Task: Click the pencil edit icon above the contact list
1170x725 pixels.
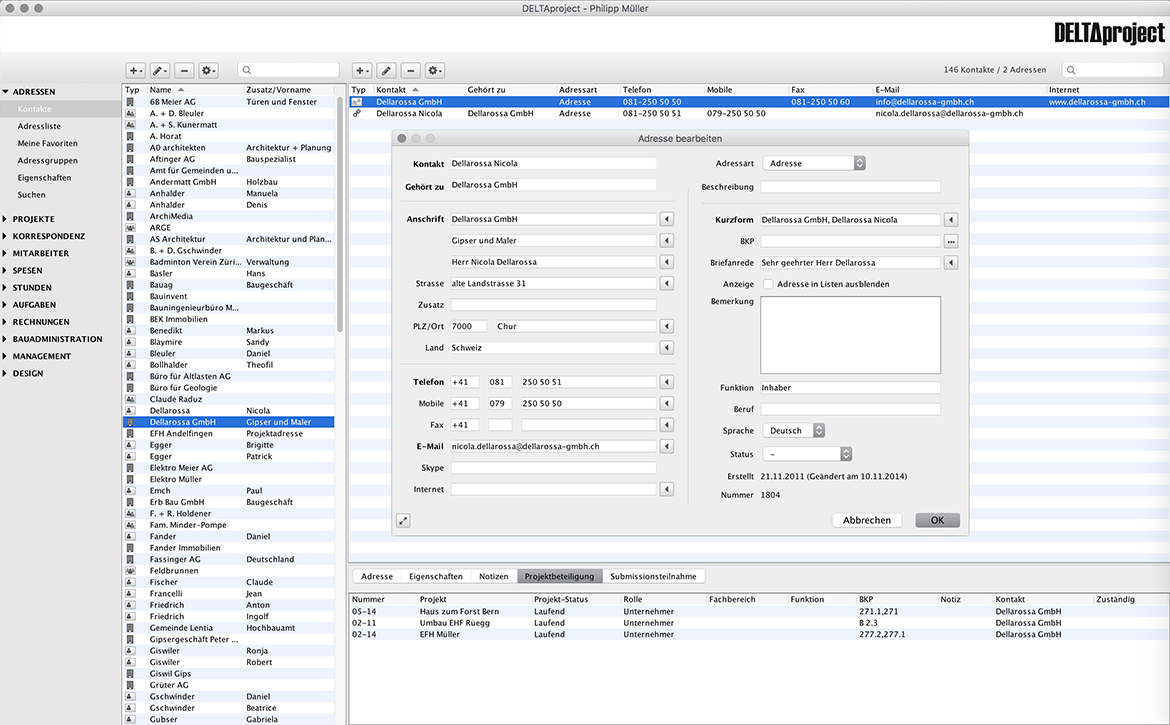Action: point(160,70)
